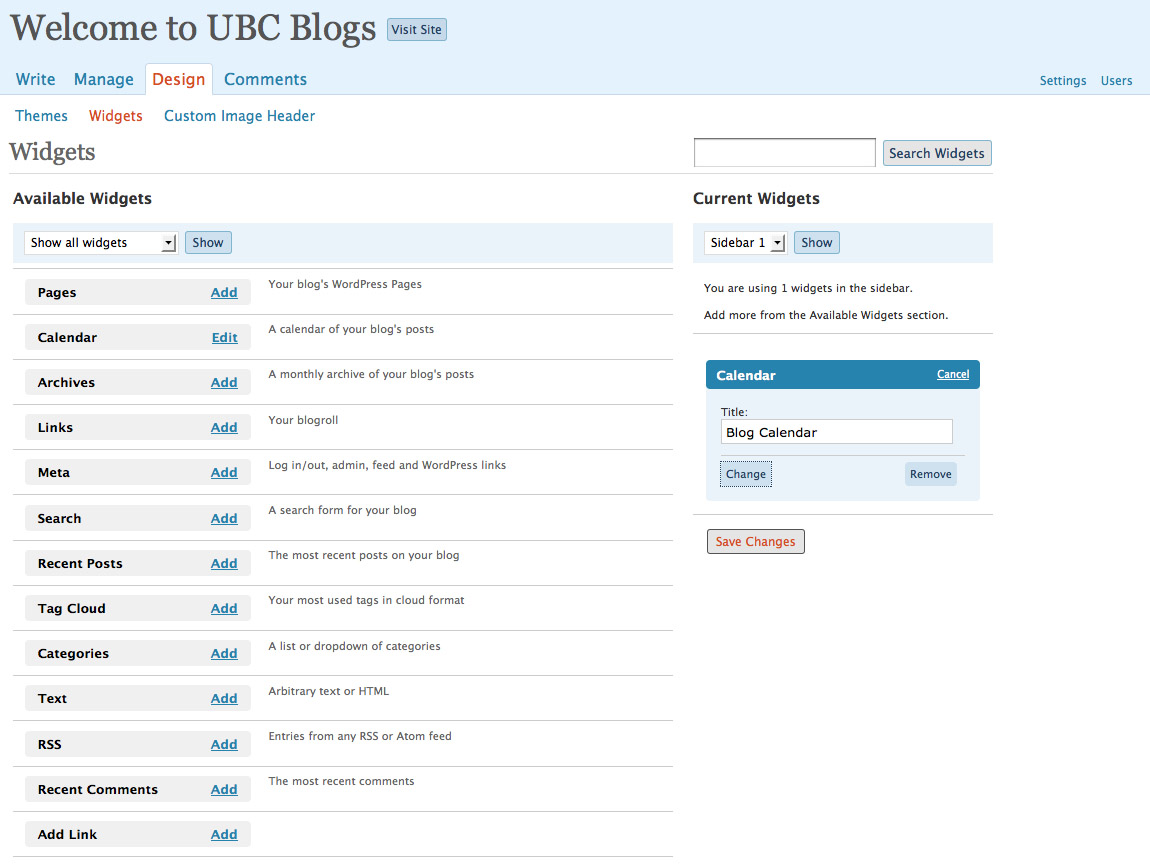This screenshot has height=864, width=1150.
Task: Click "Log in/out, admin, feed and WordPress links"
Action: pyautogui.click(x=387, y=465)
